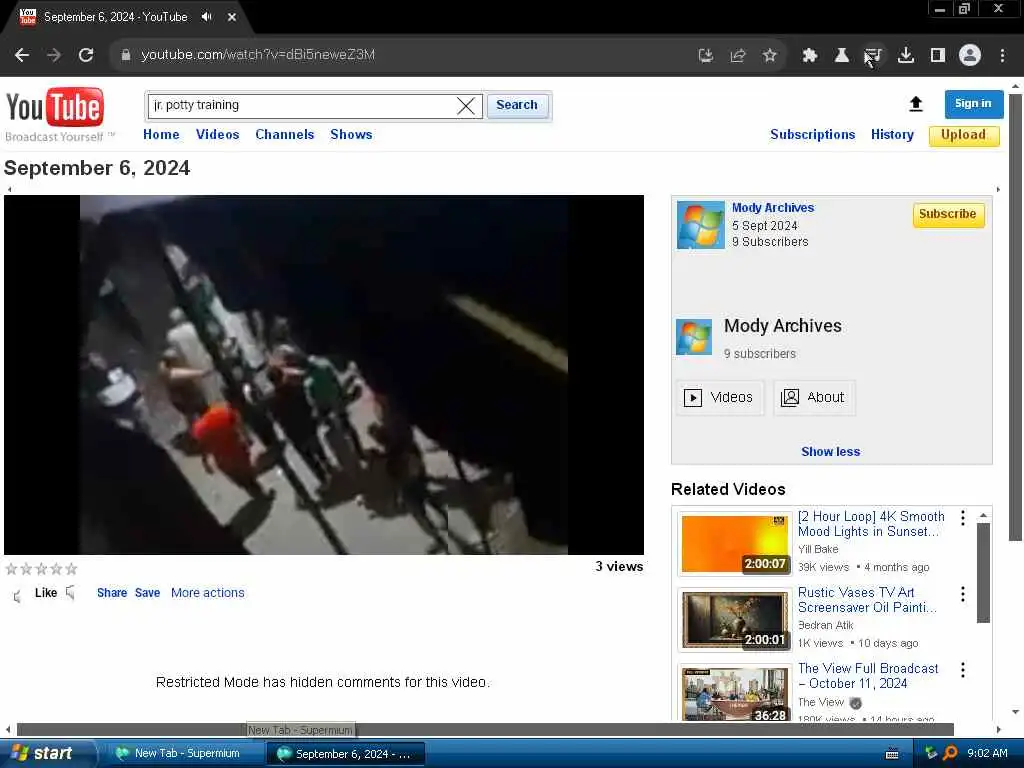The width and height of the screenshot is (1024, 768).
Task: Click the YouTube logo
Action: [x=55, y=108]
